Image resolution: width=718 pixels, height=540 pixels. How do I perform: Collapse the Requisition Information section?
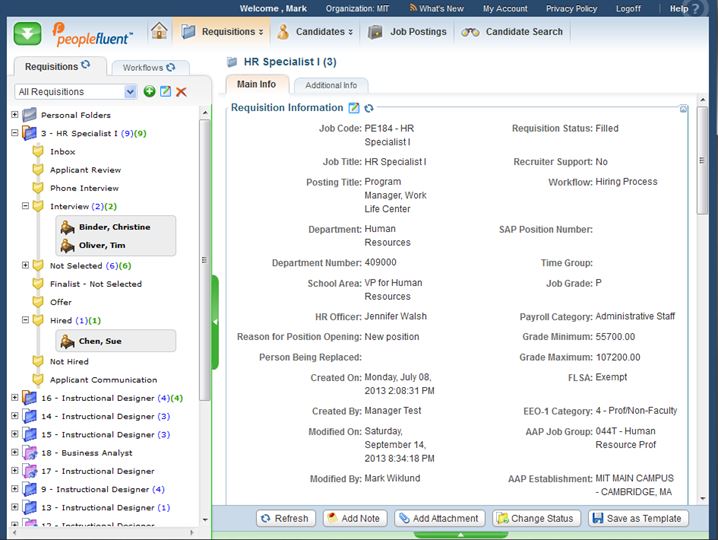683,108
